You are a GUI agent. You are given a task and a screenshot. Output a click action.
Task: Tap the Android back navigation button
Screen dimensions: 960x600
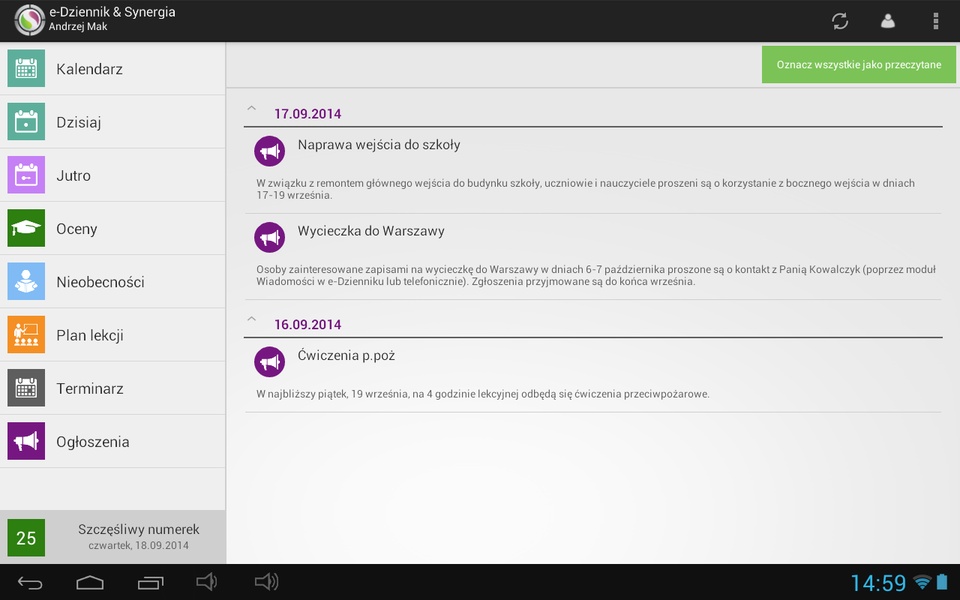(30, 582)
